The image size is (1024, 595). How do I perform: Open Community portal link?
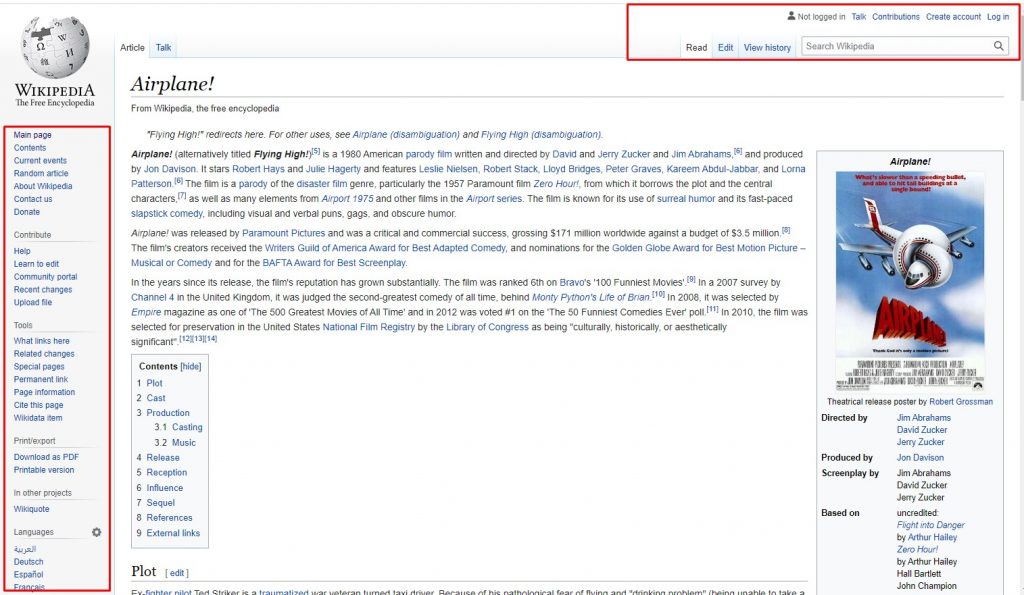(x=45, y=277)
